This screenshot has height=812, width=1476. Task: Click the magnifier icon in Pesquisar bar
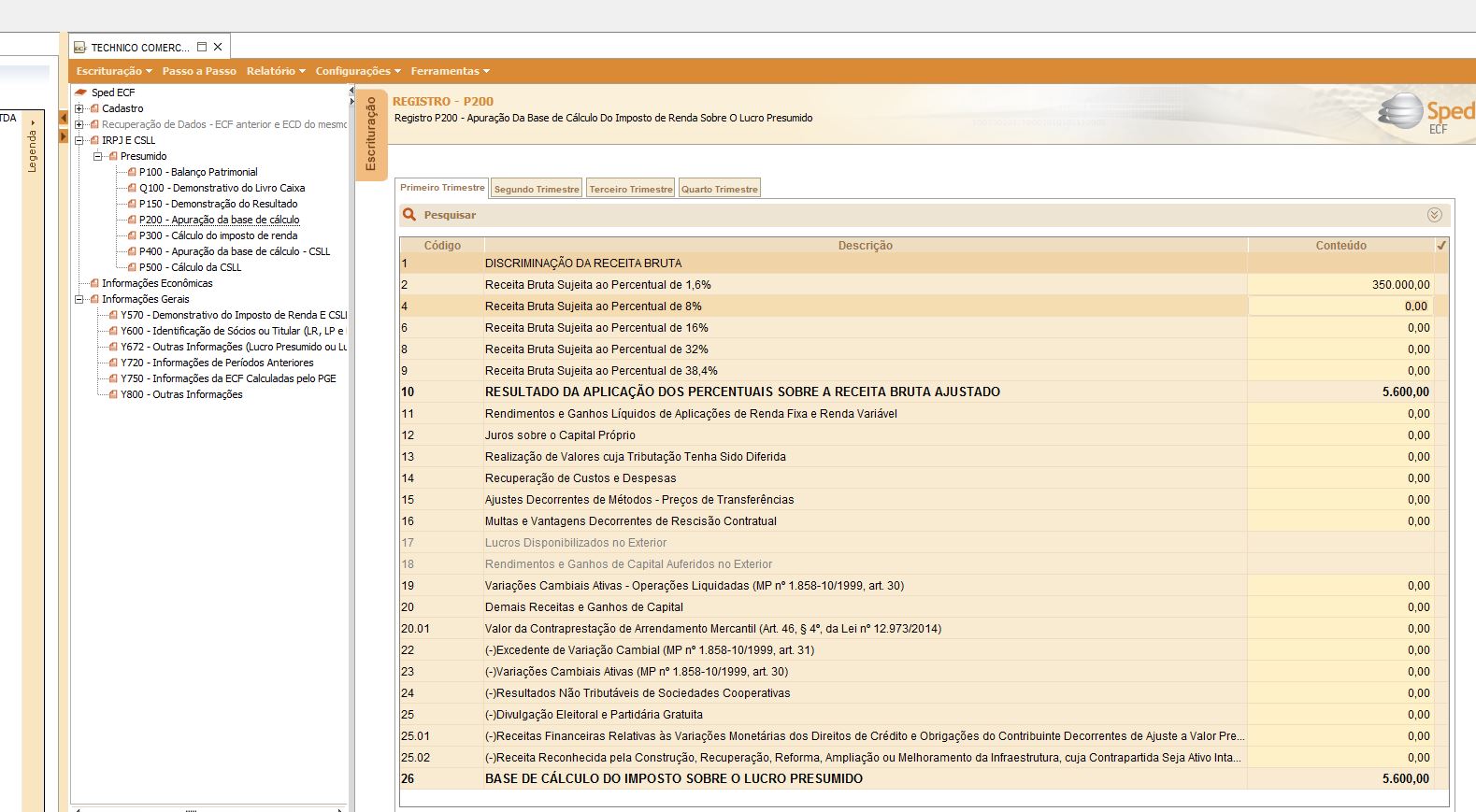click(409, 215)
